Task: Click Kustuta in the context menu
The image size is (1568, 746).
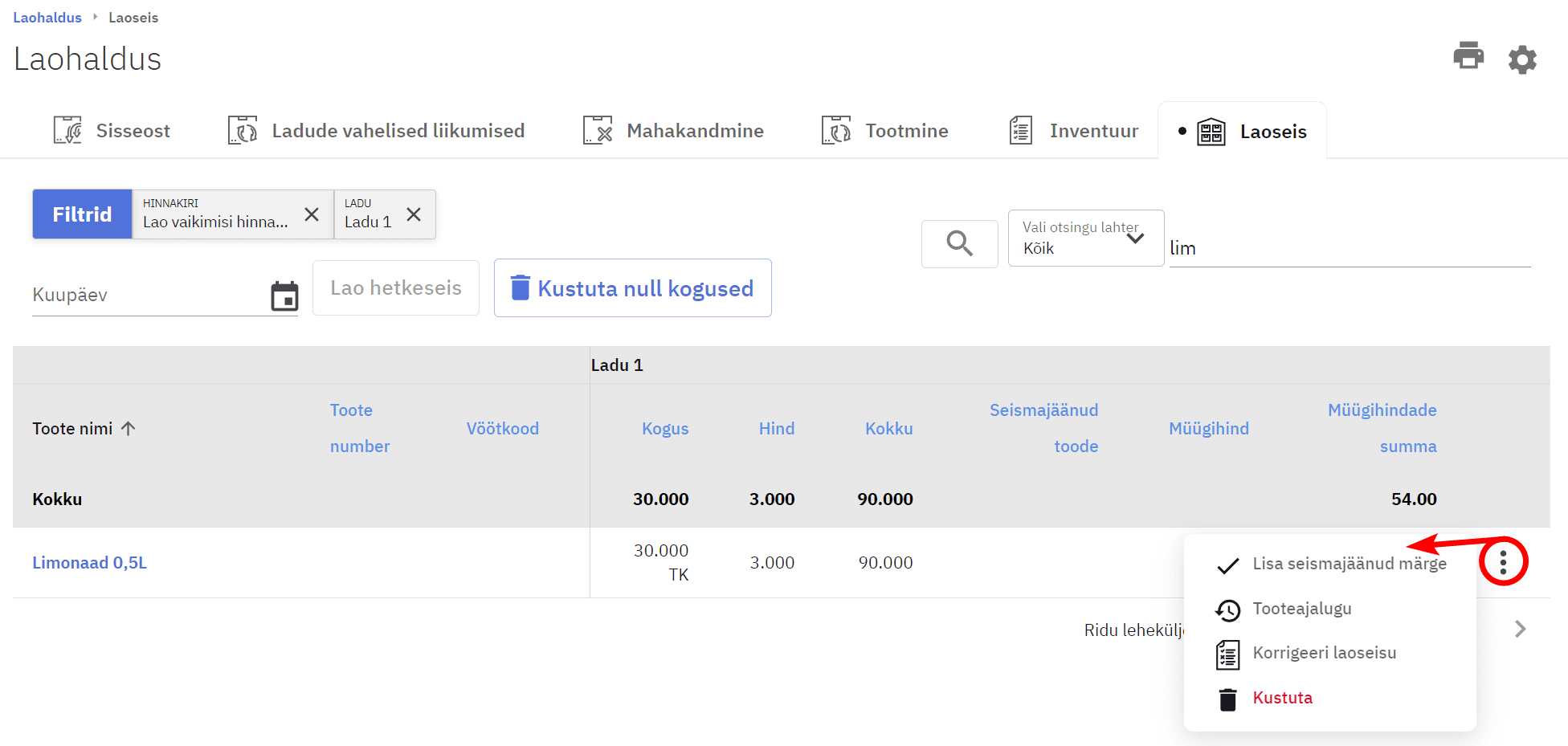Action: [x=1282, y=698]
